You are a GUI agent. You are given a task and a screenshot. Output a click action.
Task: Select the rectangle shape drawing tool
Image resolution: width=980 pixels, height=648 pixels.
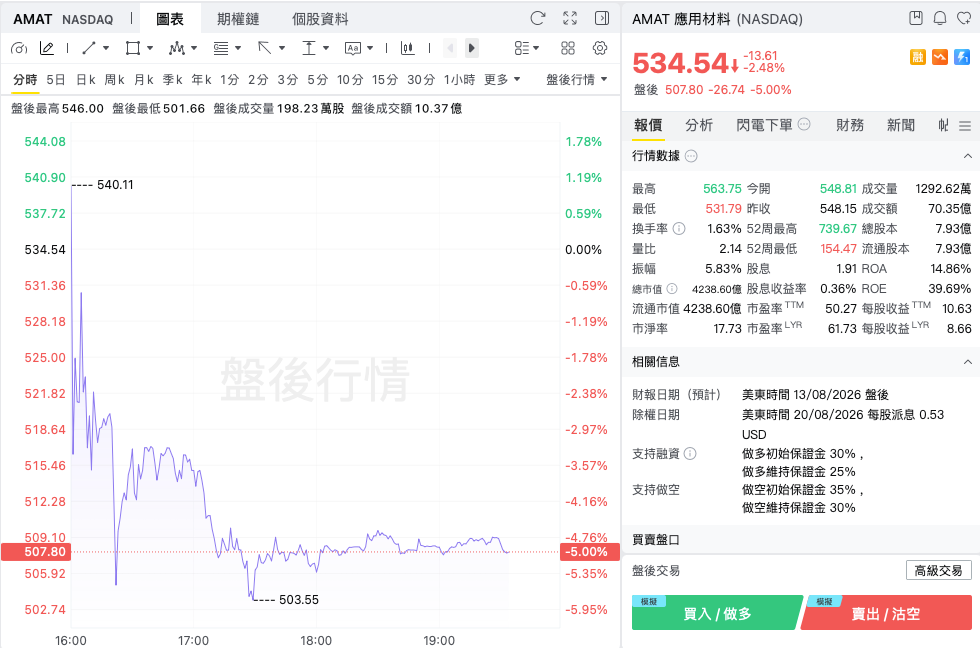click(132, 48)
